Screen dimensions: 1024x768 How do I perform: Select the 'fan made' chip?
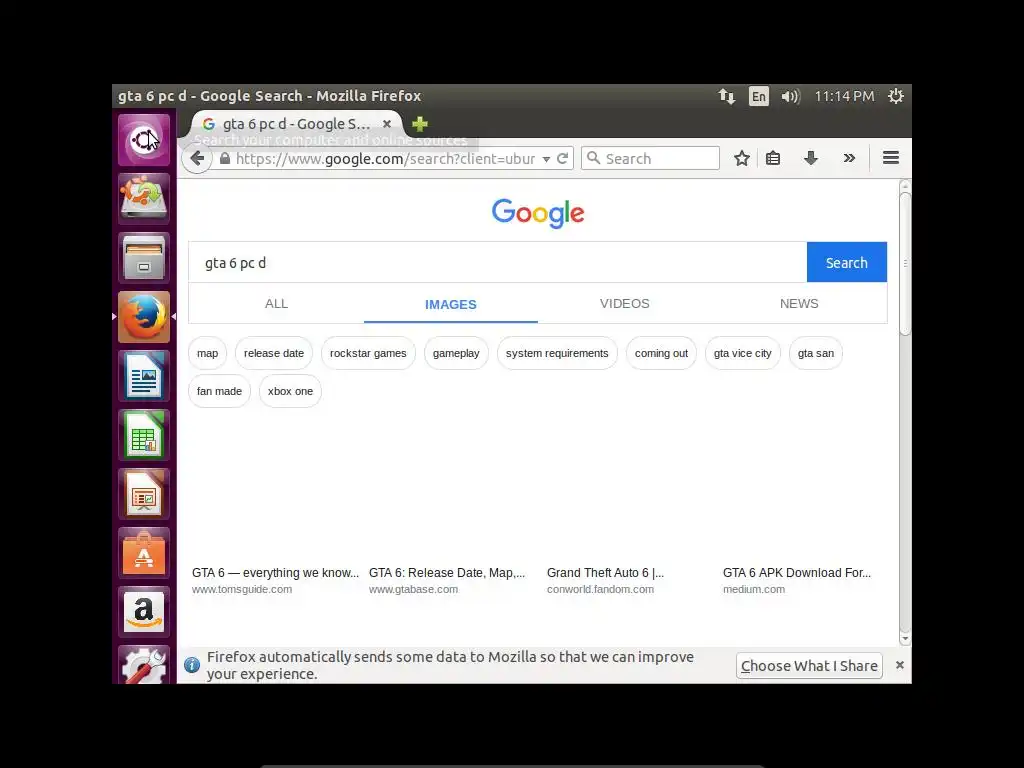pyautogui.click(x=219, y=391)
